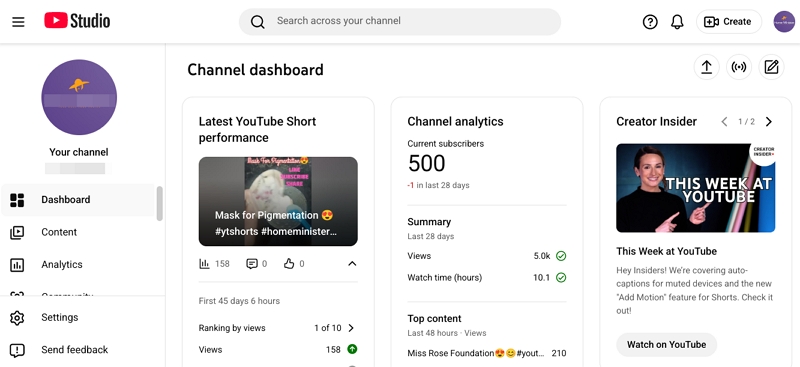Click the Channel analytics heading
Screen dimensions: 800x367
click(455, 121)
